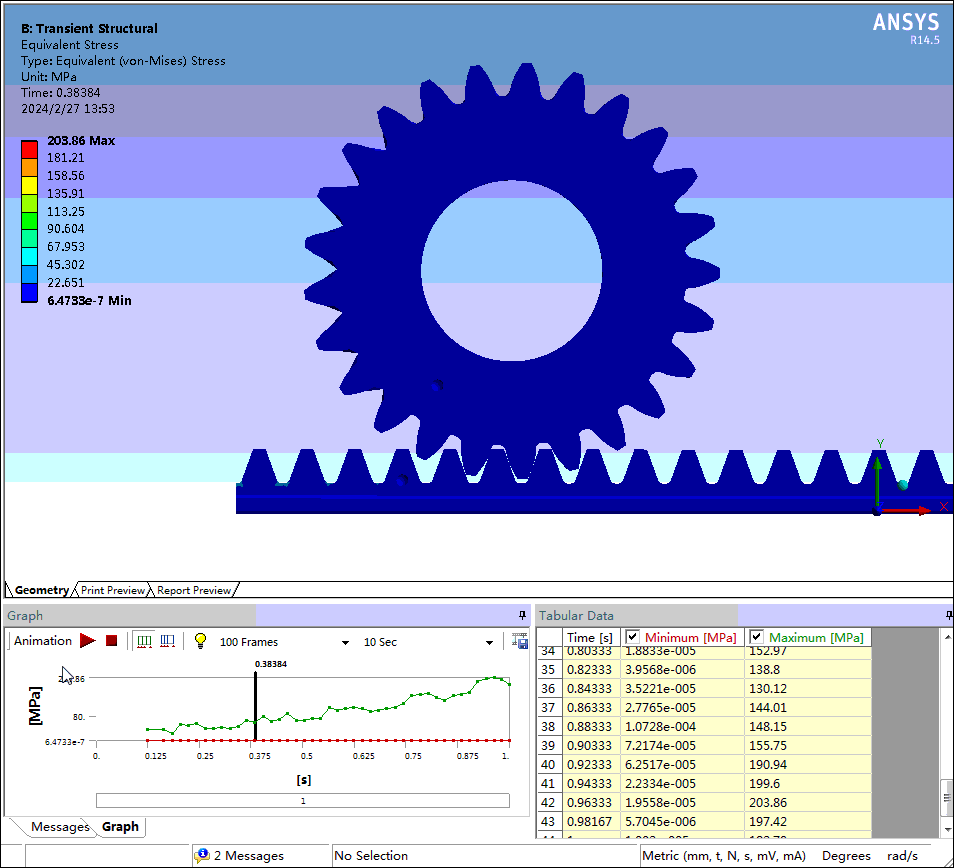Click the light bulb update contour icon
The width and height of the screenshot is (954, 868).
click(x=200, y=641)
